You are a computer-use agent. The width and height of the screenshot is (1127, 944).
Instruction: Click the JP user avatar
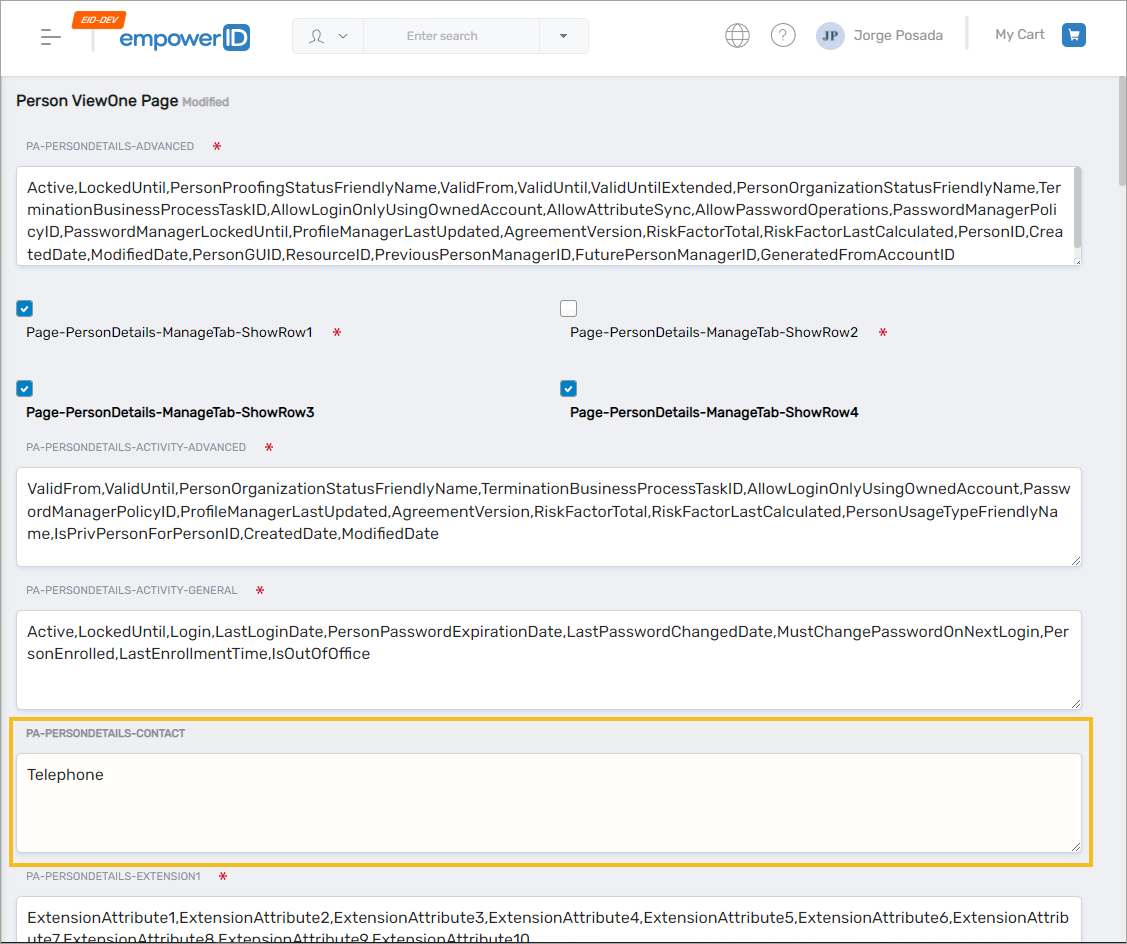coord(830,36)
